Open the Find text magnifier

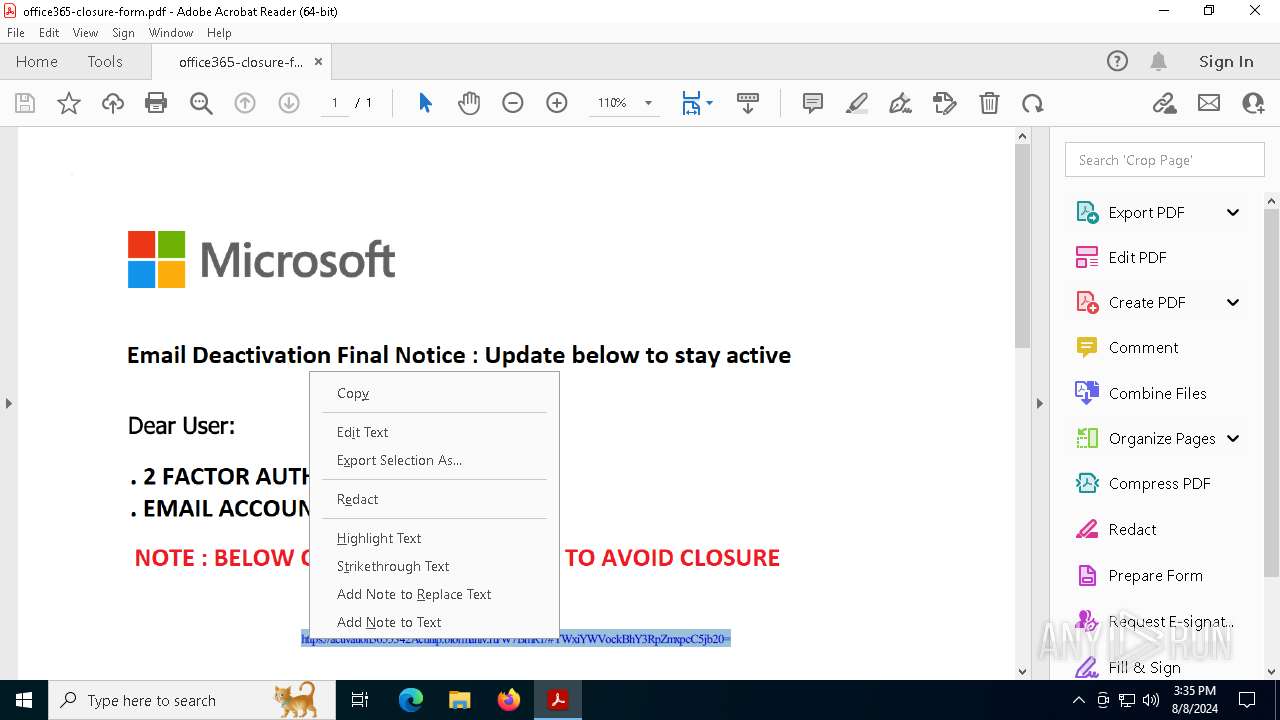201,103
